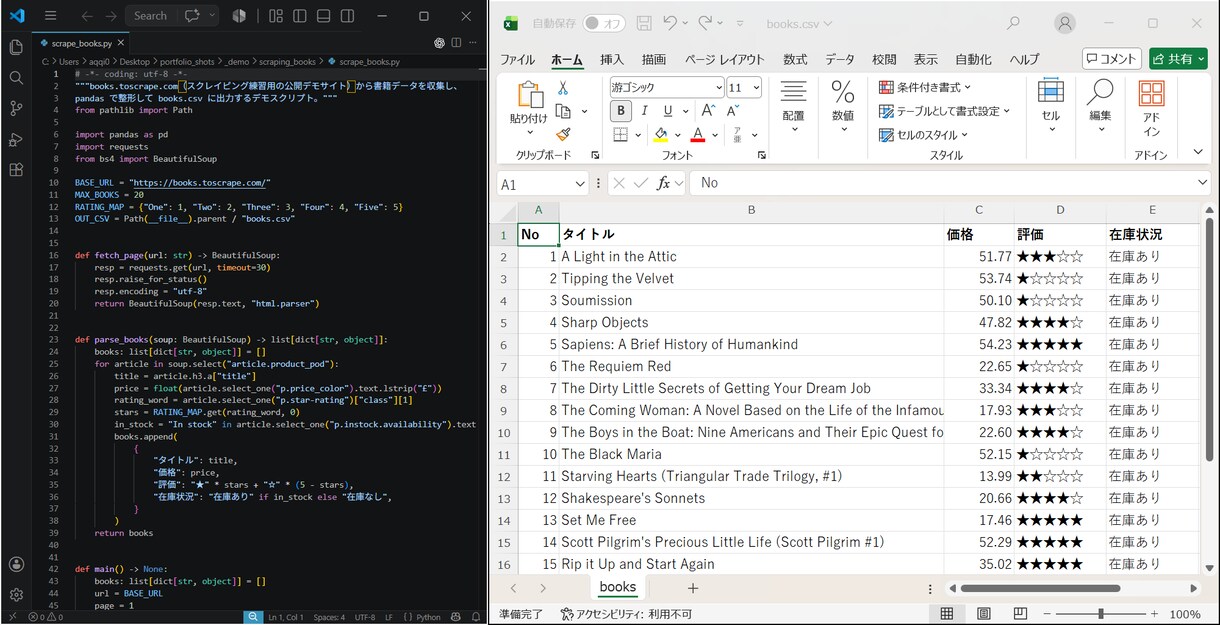Click the Python language mode in status bar
1220x625 pixels.
click(428, 617)
